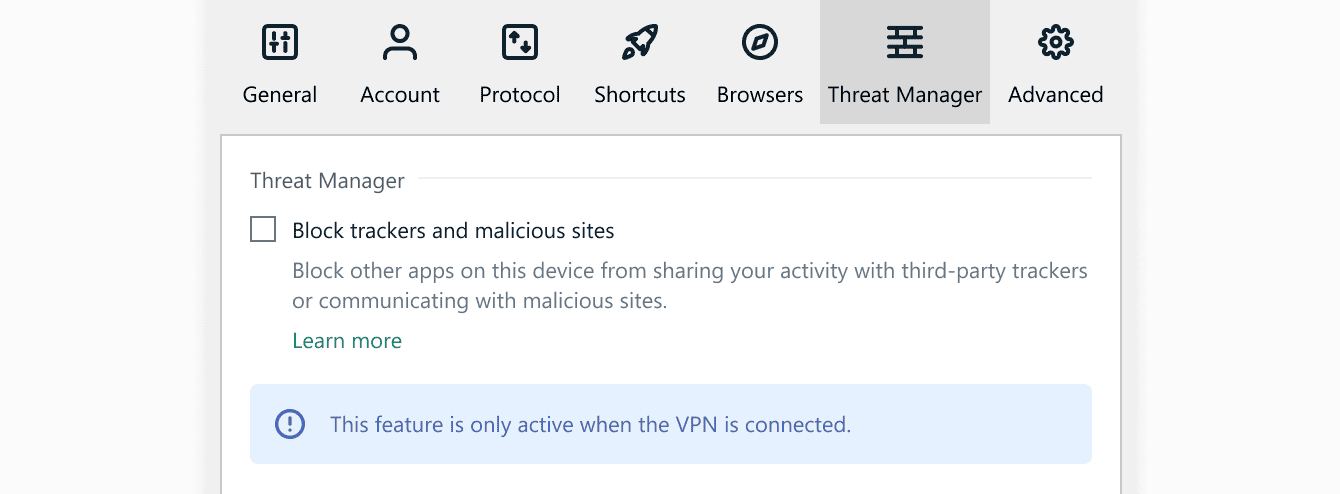Click the Advanced gear icon
This screenshot has height=494, width=1340.
click(x=1056, y=42)
